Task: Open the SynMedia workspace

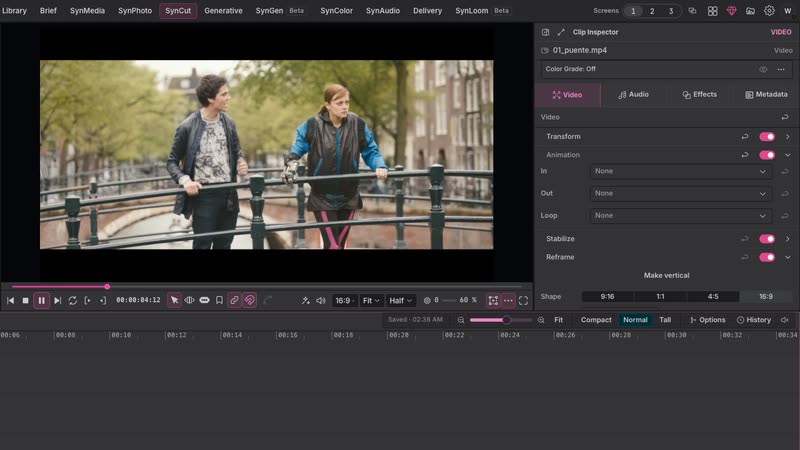Action: pyautogui.click(x=87, y=11)
